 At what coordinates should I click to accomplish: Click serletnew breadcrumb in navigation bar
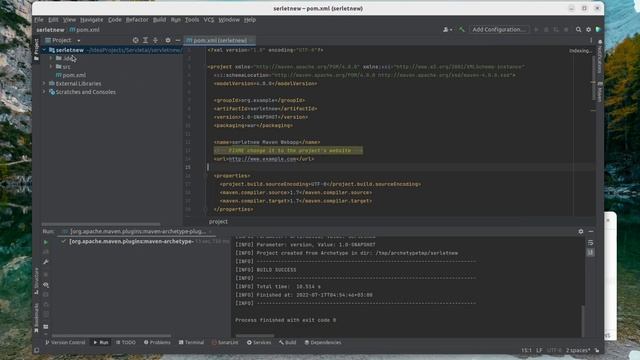[x=50, y=30]
